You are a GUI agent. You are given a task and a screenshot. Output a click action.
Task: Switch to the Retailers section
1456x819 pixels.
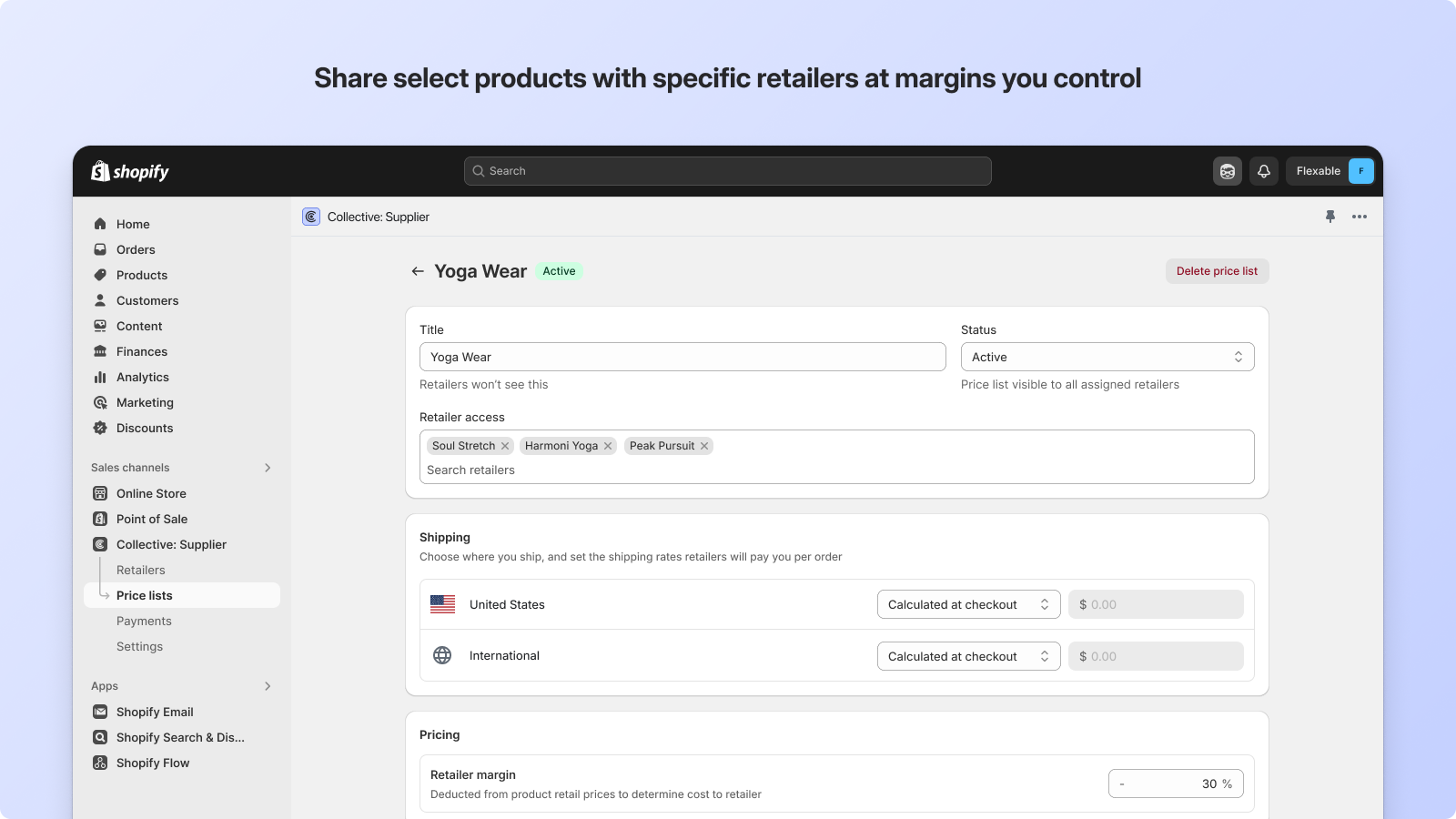click(x=140, y=570)
